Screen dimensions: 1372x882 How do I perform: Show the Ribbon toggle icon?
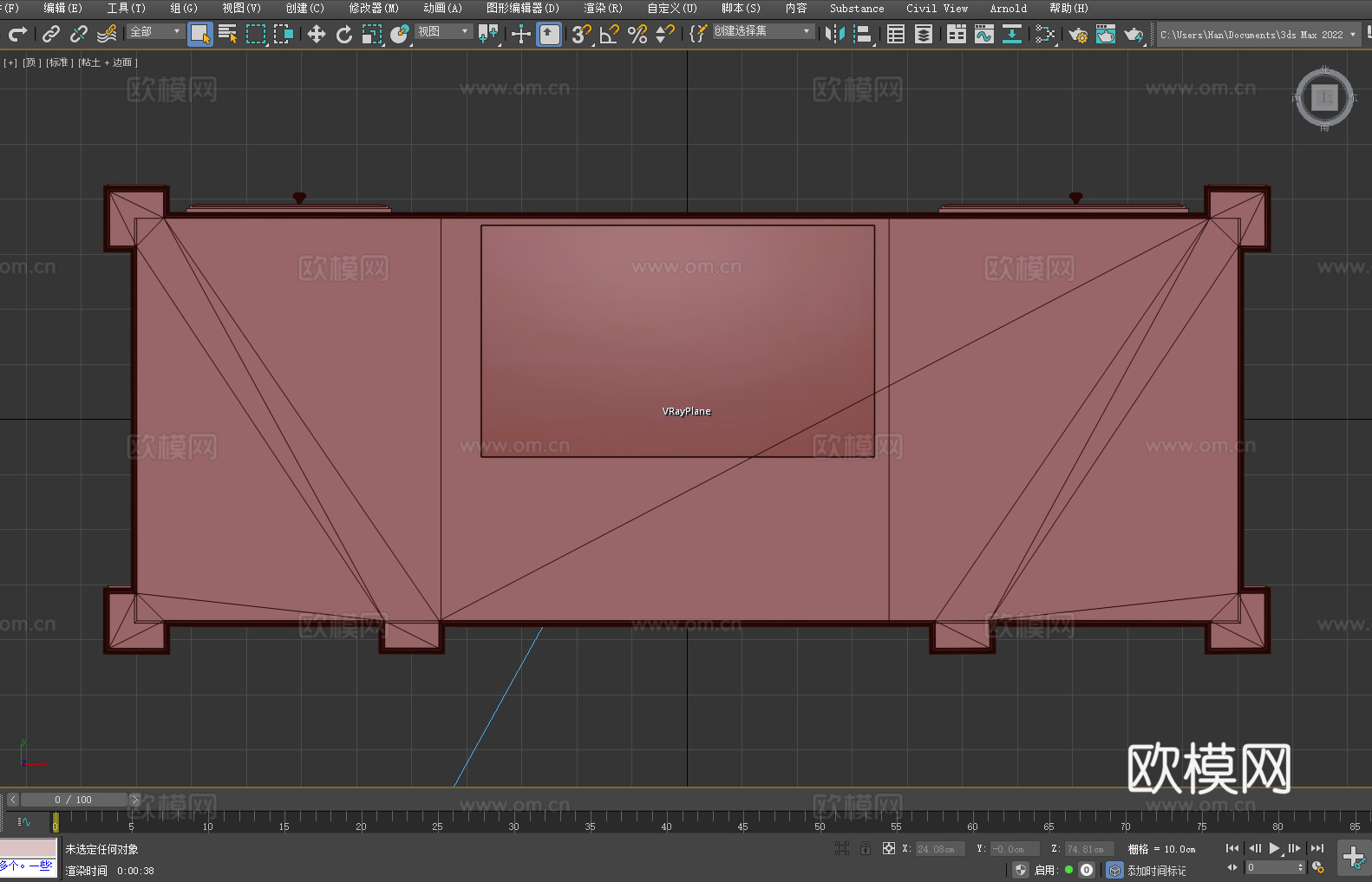click(957, 34)
